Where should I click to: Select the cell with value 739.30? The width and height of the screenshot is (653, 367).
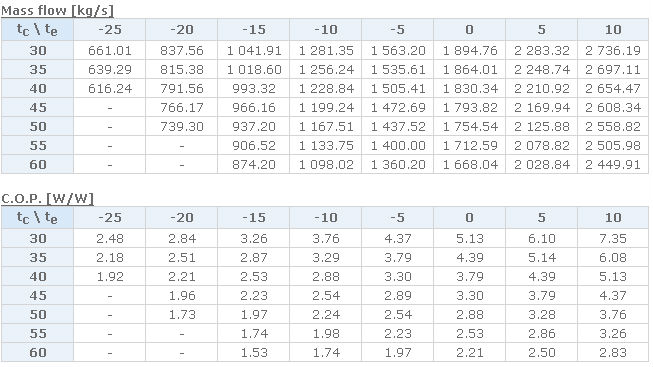point(182,127)
